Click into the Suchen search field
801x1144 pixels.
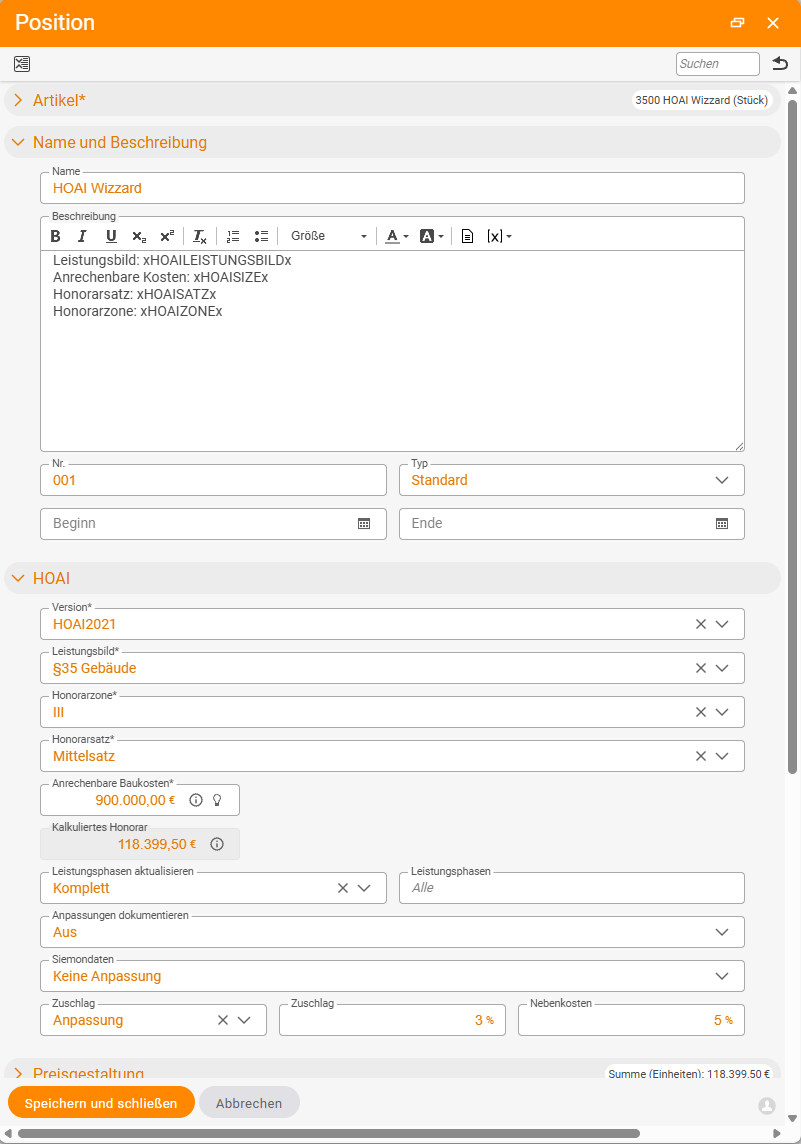718,63
